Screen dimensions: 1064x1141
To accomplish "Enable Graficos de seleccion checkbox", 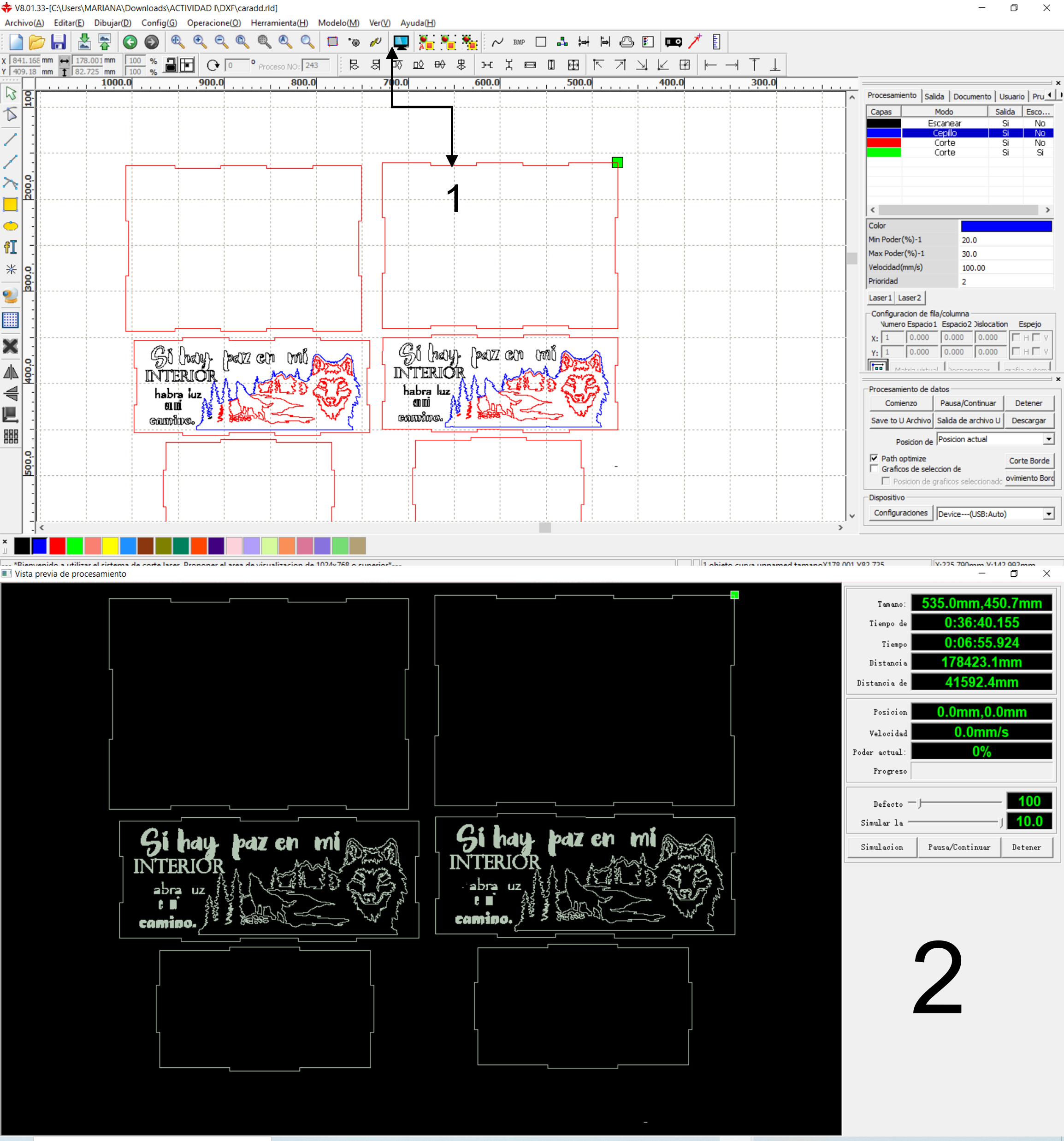I will click(874, 469).
